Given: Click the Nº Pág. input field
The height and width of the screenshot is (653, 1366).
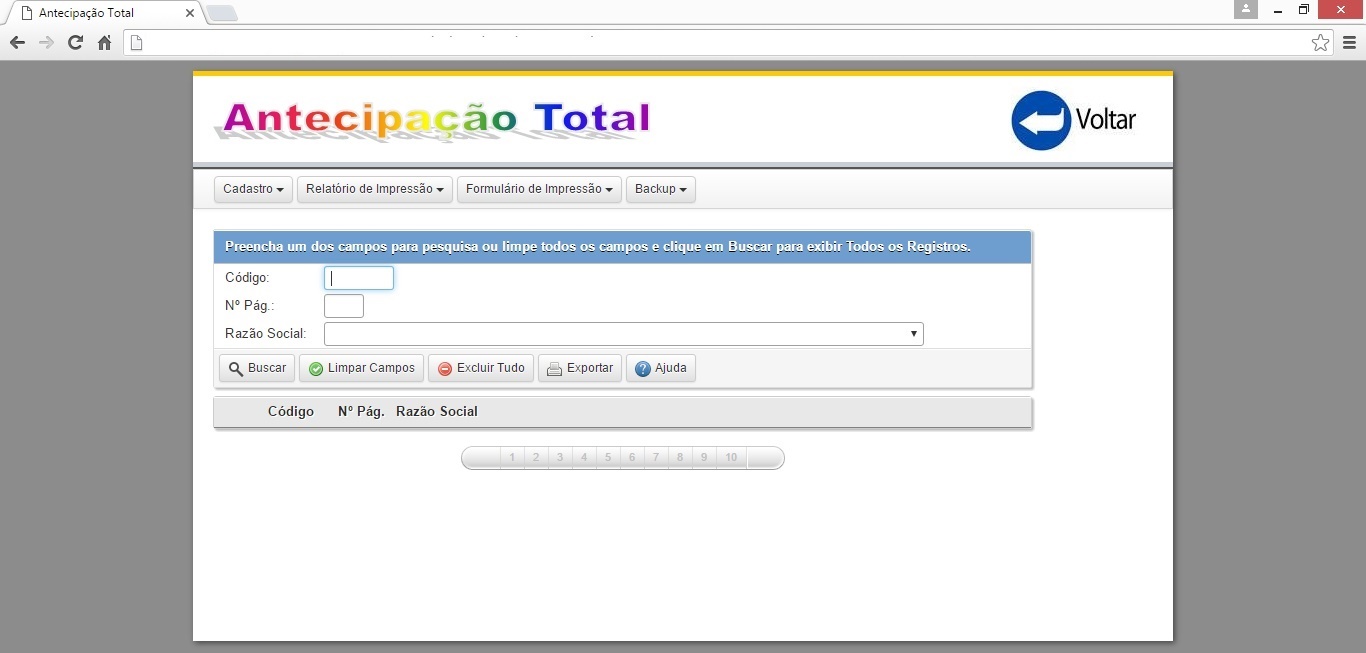Looking at the screenshot, I should 343,306.
